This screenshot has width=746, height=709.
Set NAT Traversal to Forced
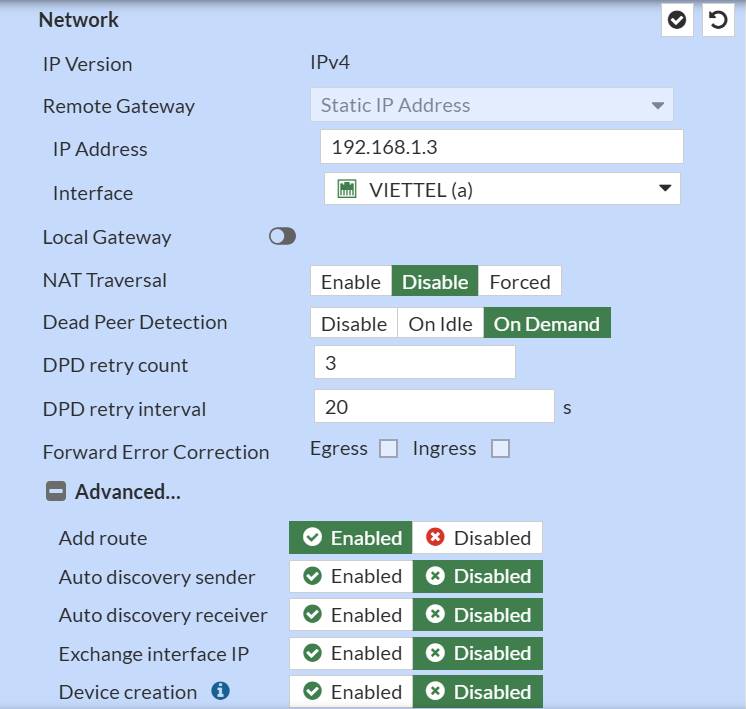pyautogui.click(x=519, y=282)
